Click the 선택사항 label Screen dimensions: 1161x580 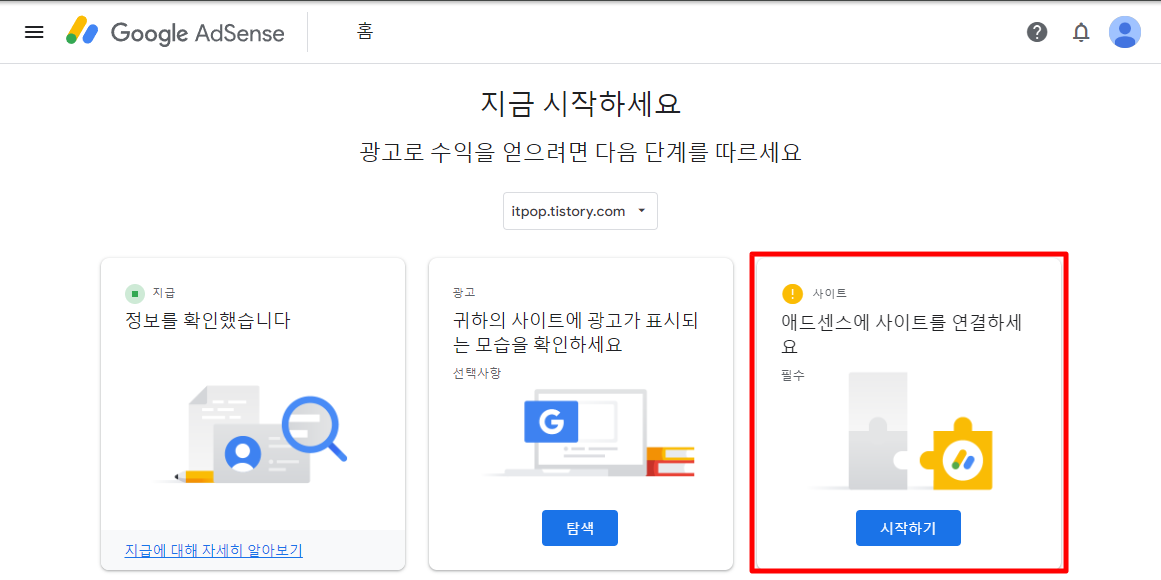pyautogui.click(x=477, y=373)
